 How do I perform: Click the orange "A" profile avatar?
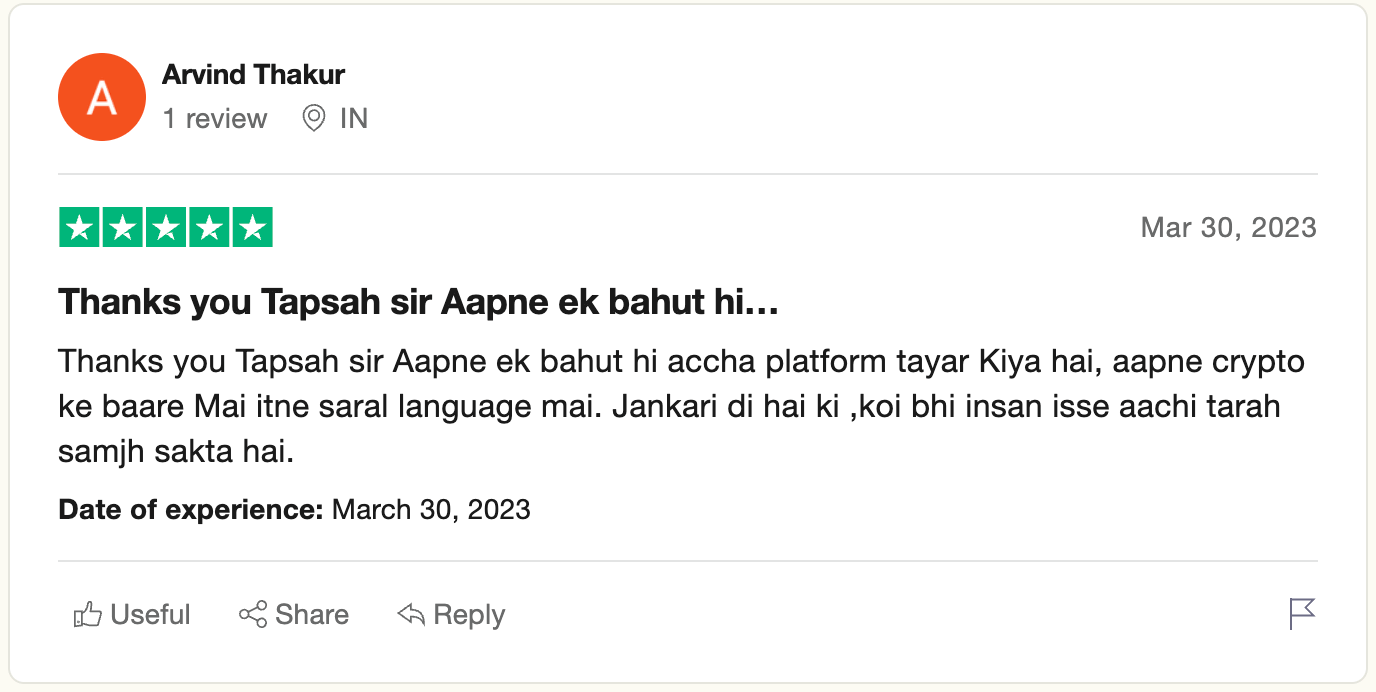102,98
